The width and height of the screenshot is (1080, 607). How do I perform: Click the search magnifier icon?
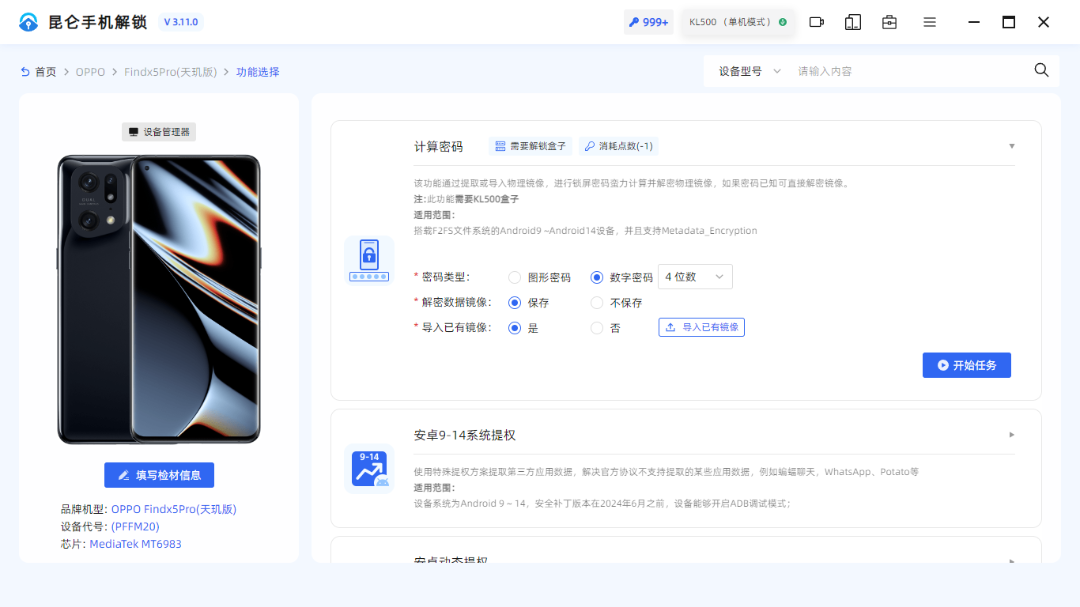tap(1041, 70)
